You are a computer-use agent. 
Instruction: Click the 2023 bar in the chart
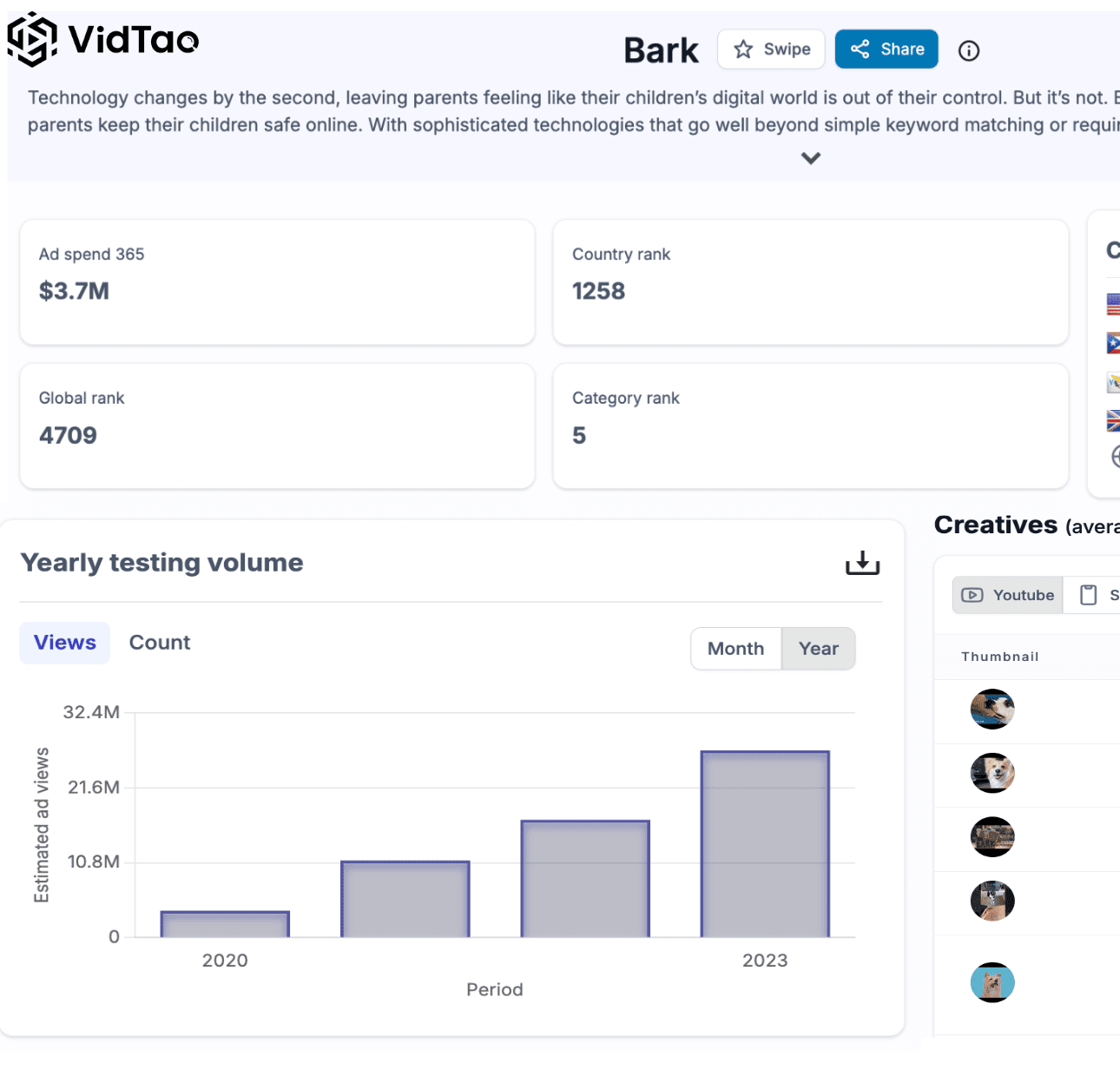pos(765,844)
